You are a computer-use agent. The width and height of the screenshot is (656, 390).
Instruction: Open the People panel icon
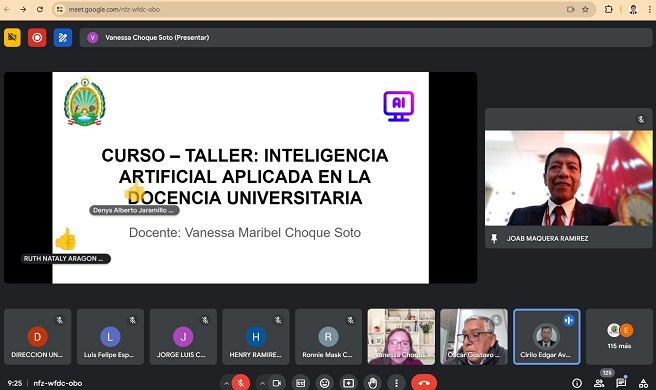(x=599, y=383)
